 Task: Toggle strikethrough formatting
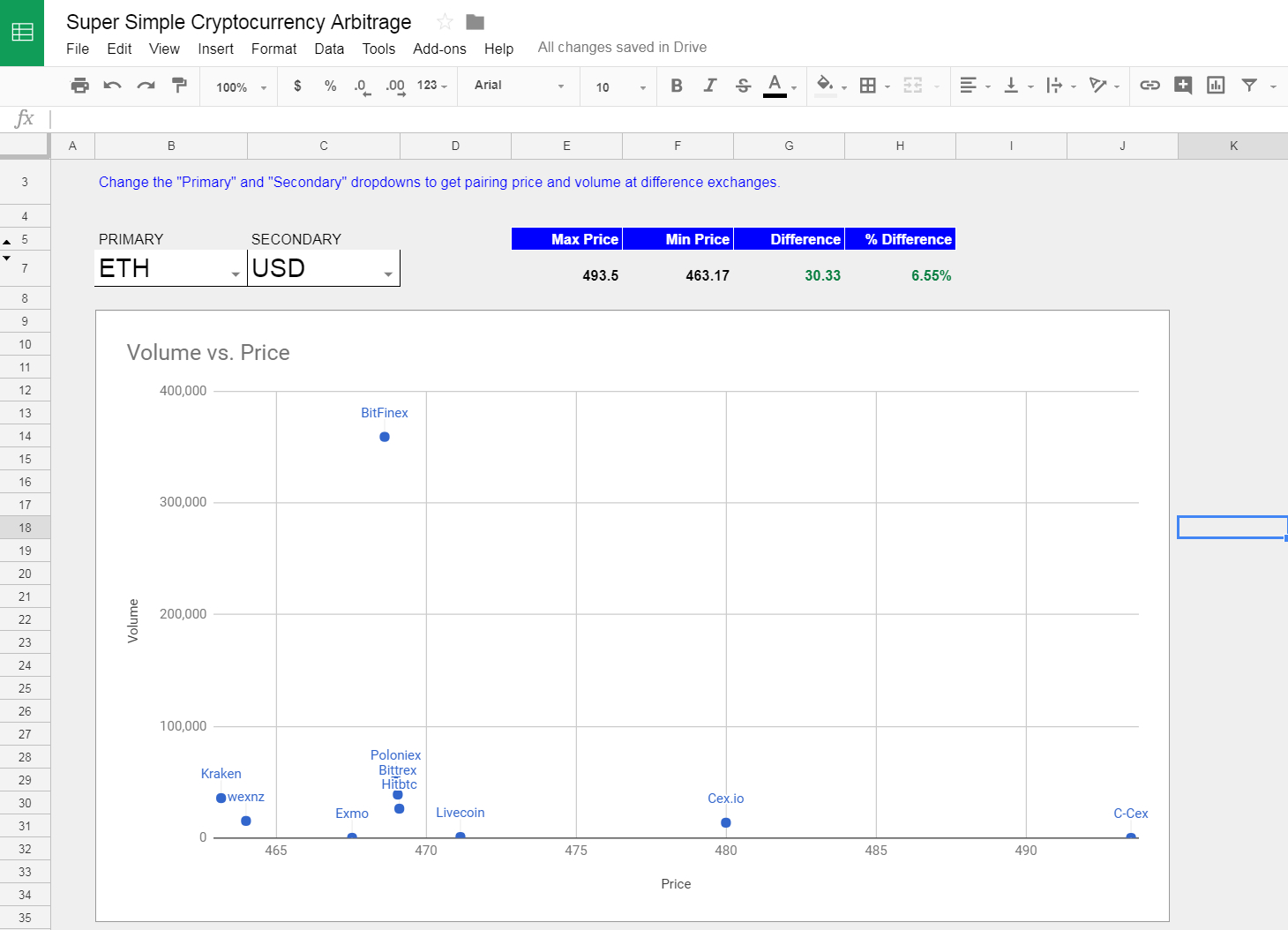coord(743,86)
